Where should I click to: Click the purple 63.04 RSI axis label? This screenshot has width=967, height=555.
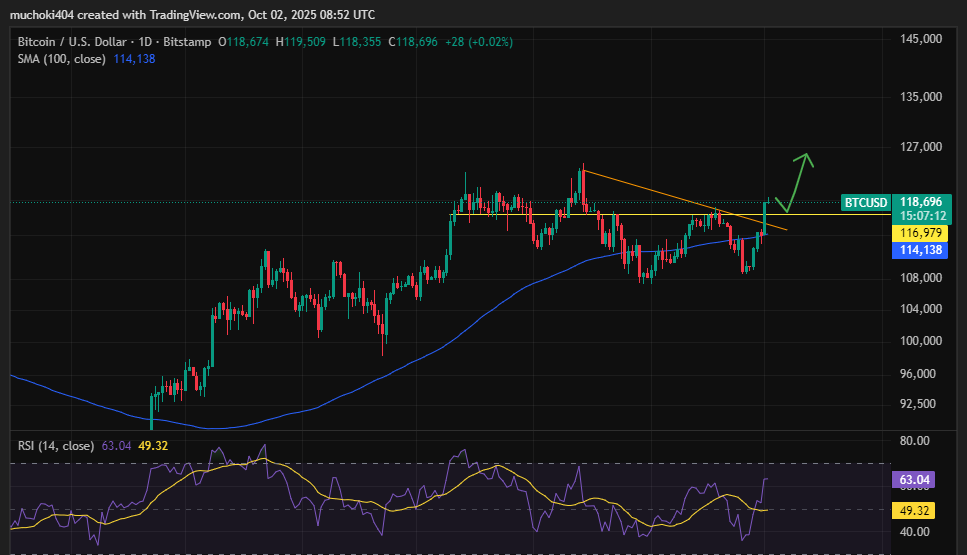pos(916,480)
